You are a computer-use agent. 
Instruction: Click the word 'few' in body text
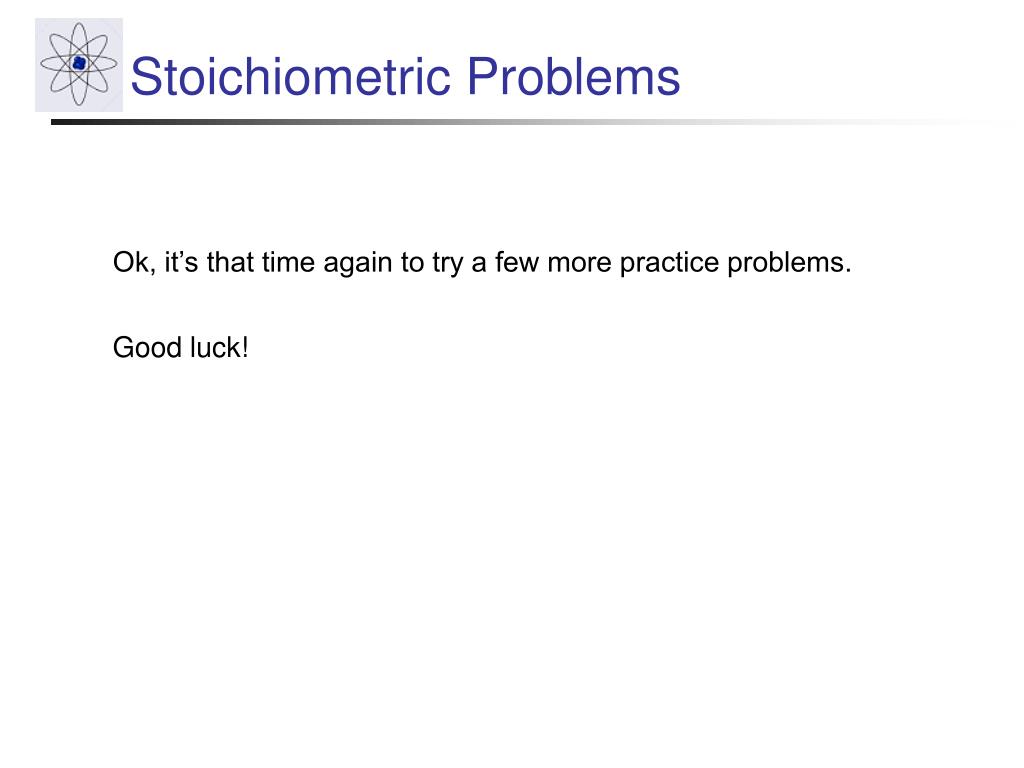[517, 263]
